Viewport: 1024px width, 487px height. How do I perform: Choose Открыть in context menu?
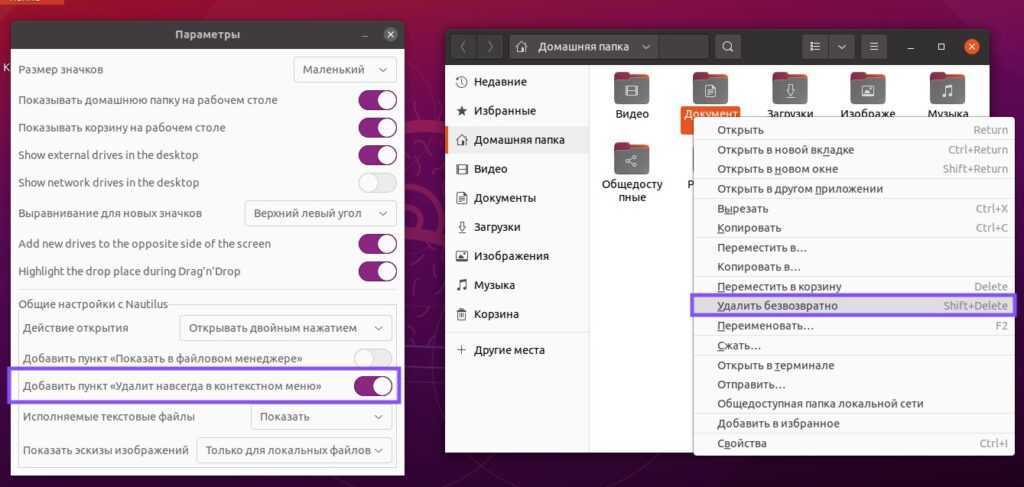[854, 130]
